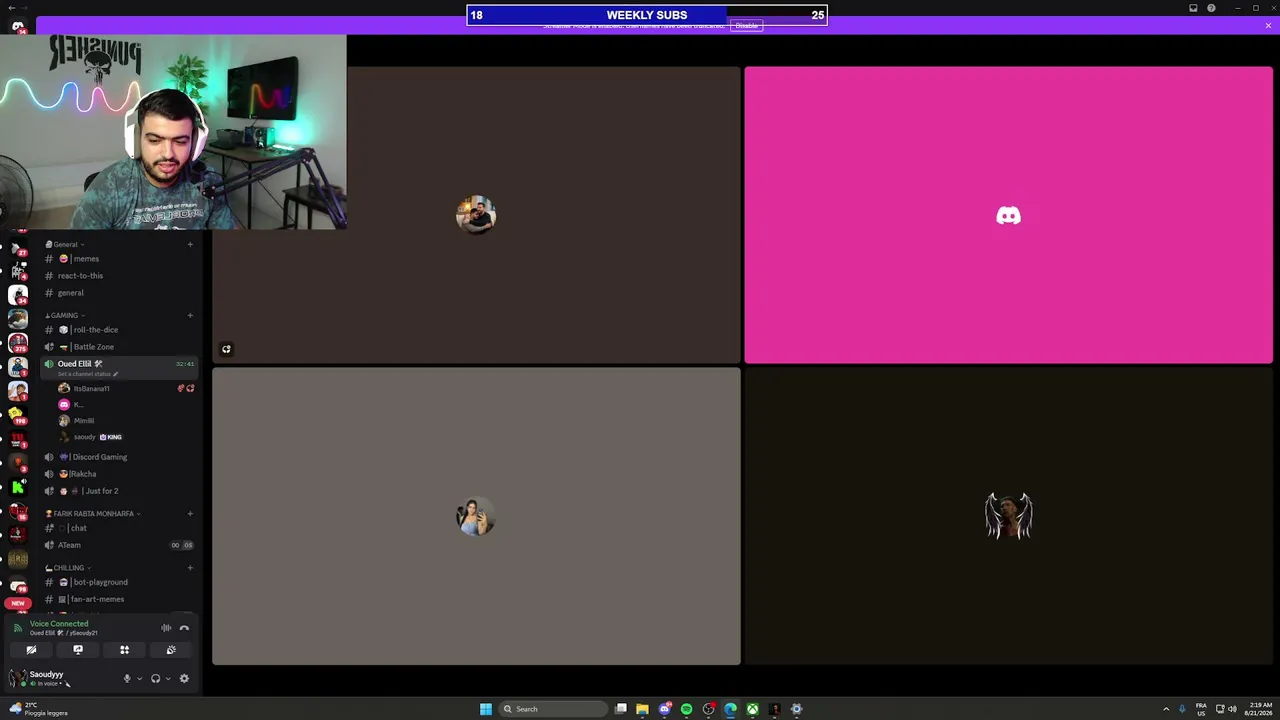The width and height of the screenshot is (1280, 720).
Task: Select the Oued Ellil voice channel
Action: click(x=120, y=367)
